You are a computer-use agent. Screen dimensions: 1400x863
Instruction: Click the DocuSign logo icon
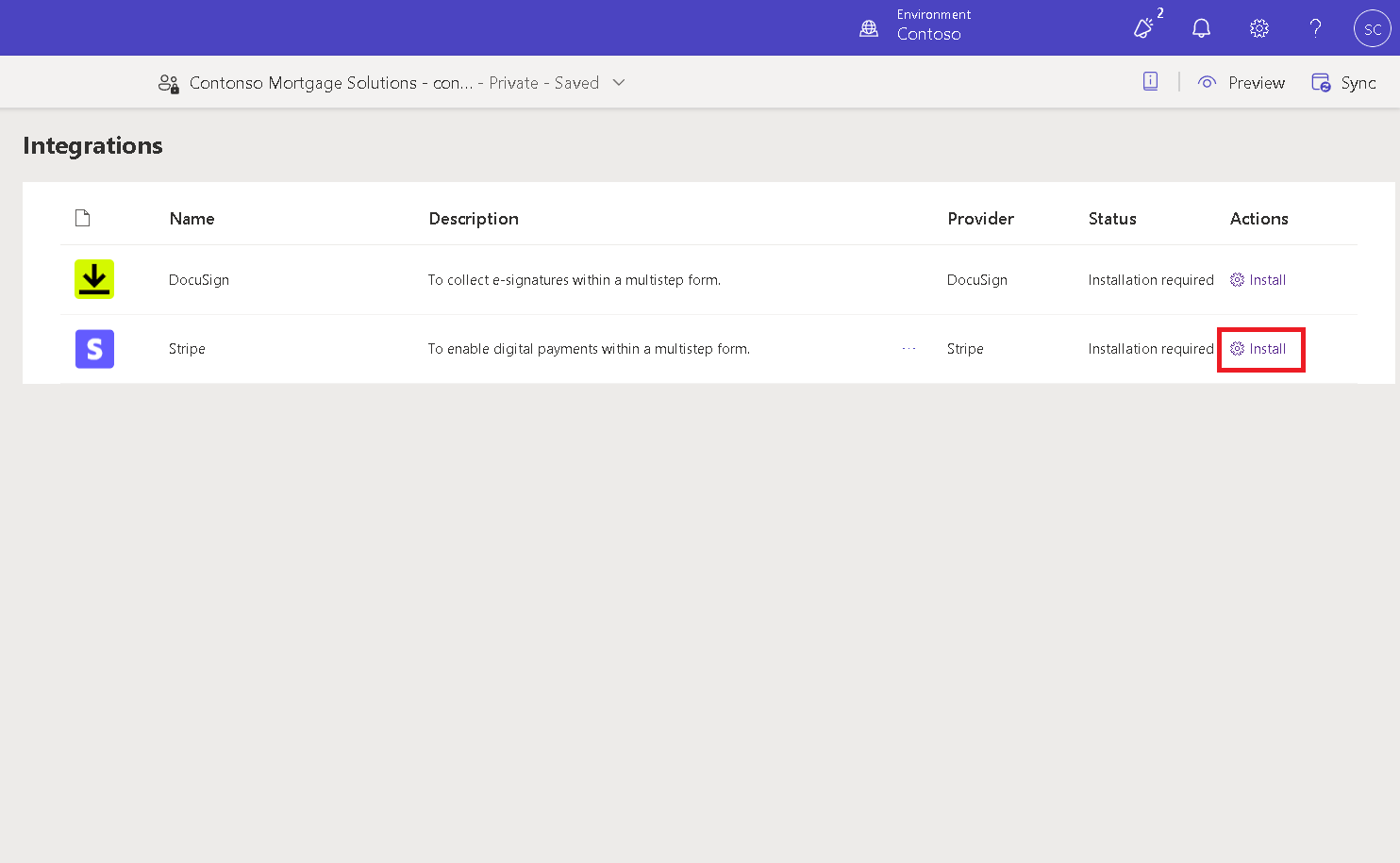point(94,279)
